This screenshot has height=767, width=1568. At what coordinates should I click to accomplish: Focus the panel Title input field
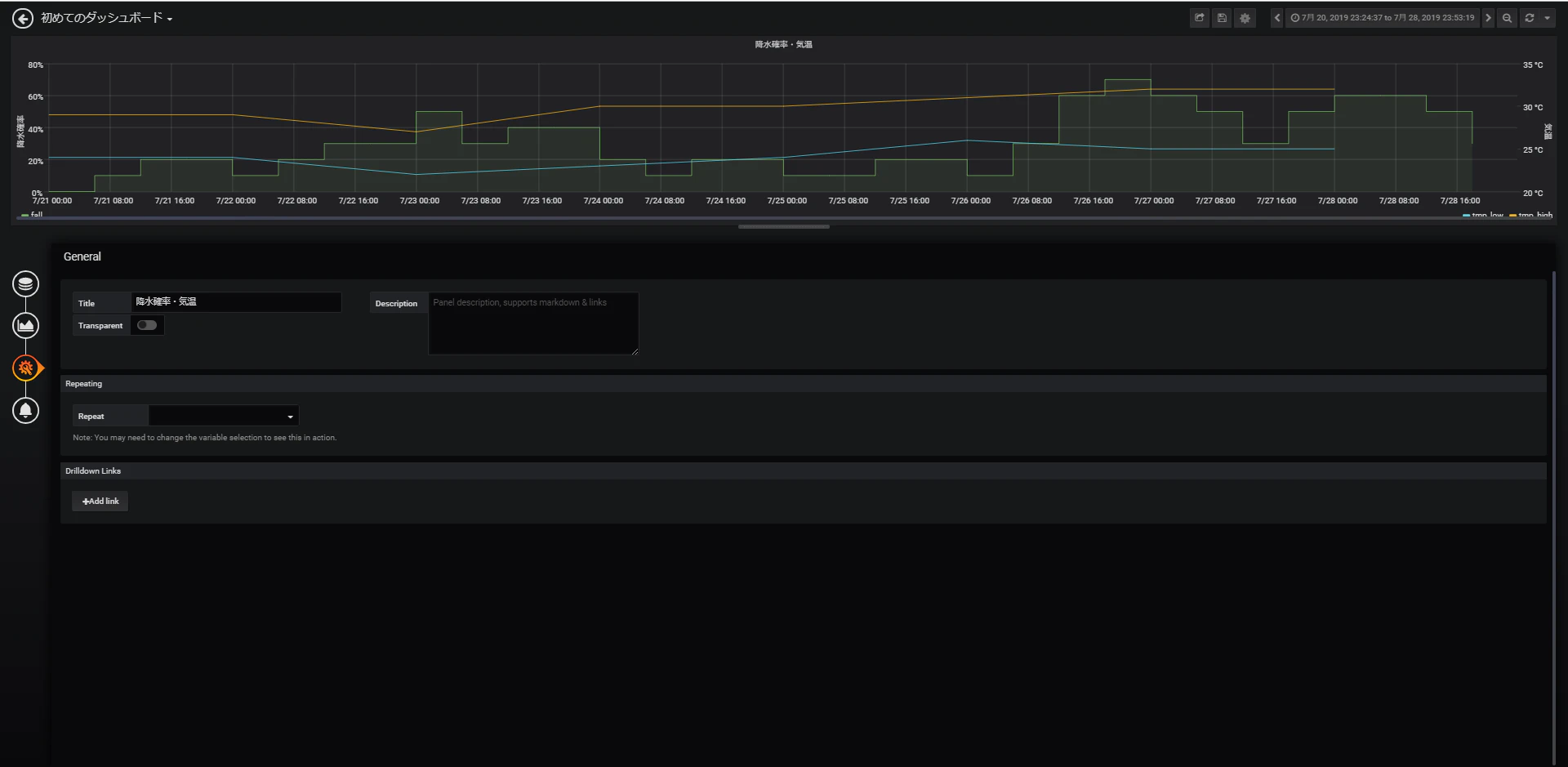pos(236,302)
